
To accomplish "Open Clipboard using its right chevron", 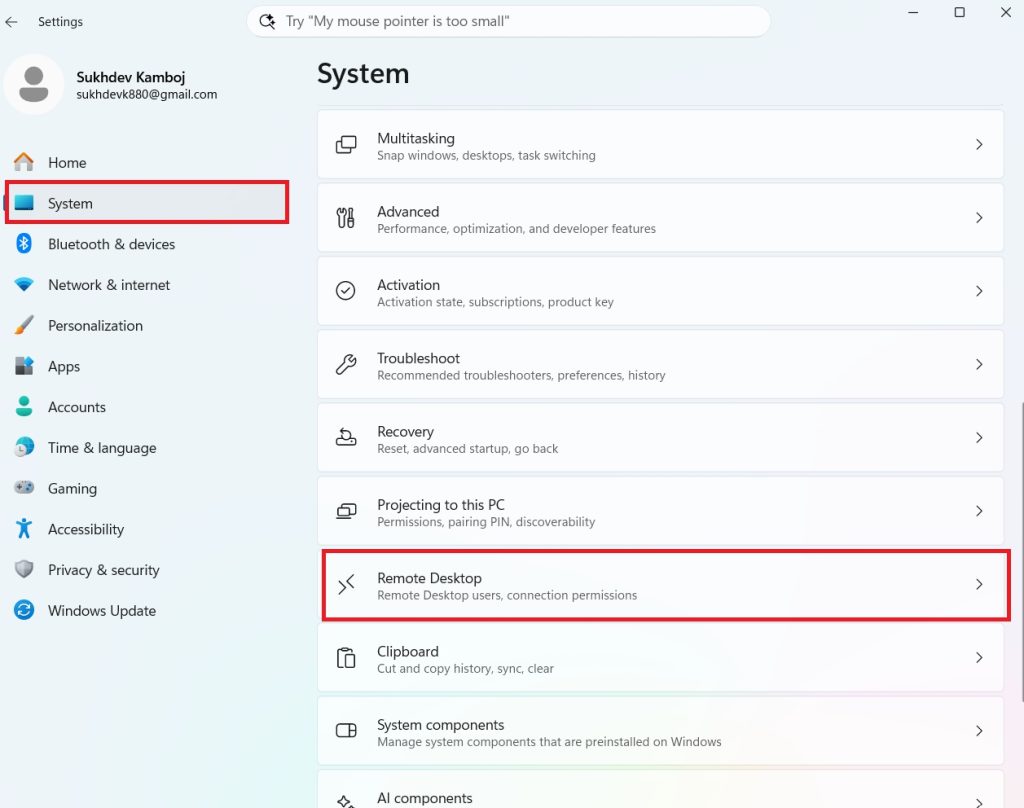I will pos(979,657).
